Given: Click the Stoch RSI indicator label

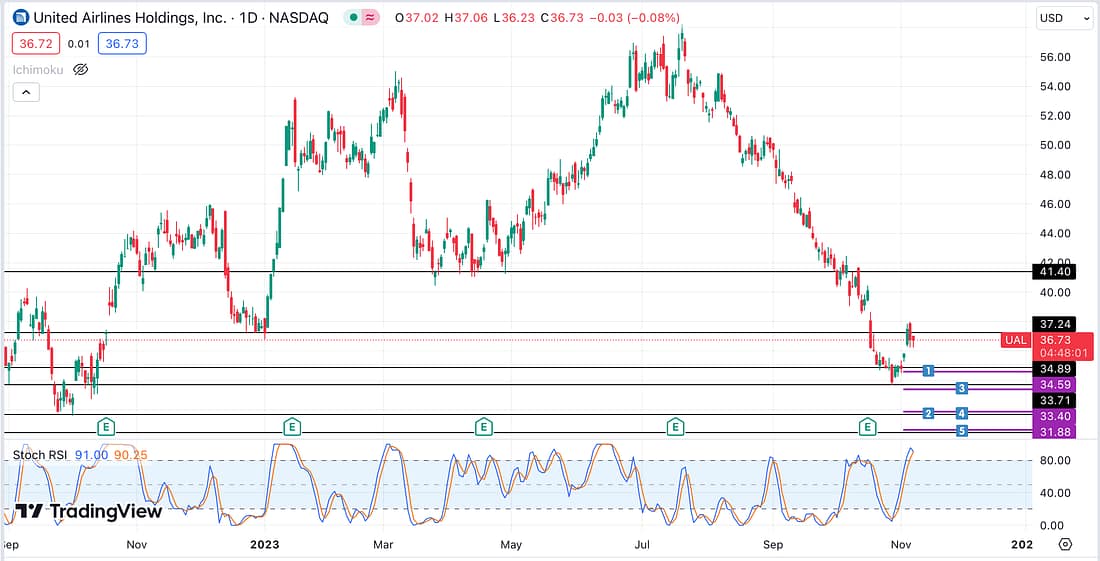Looking at the screenshot, I should [40, 455].
